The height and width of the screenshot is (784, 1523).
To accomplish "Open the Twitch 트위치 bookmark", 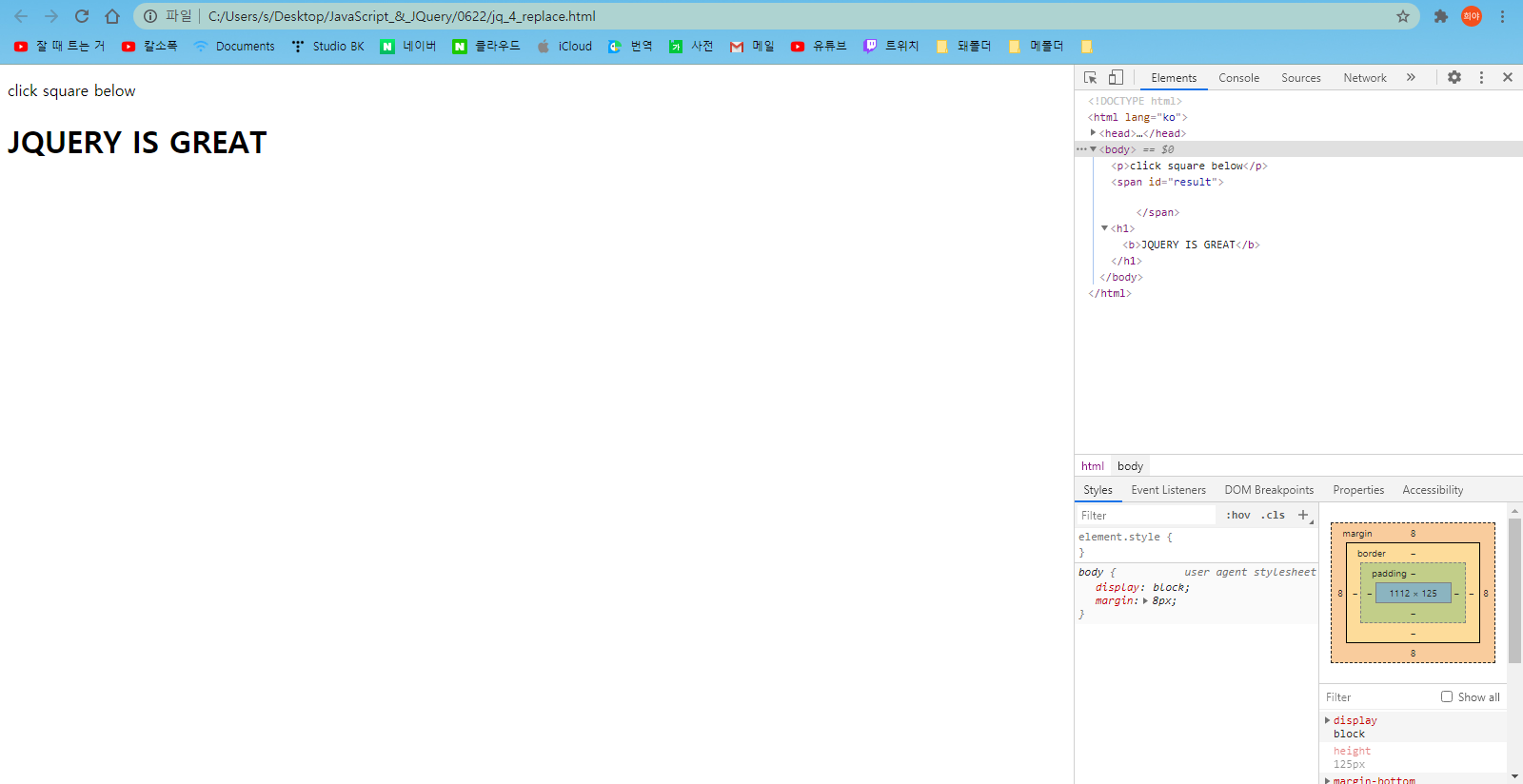I will 891,46.
